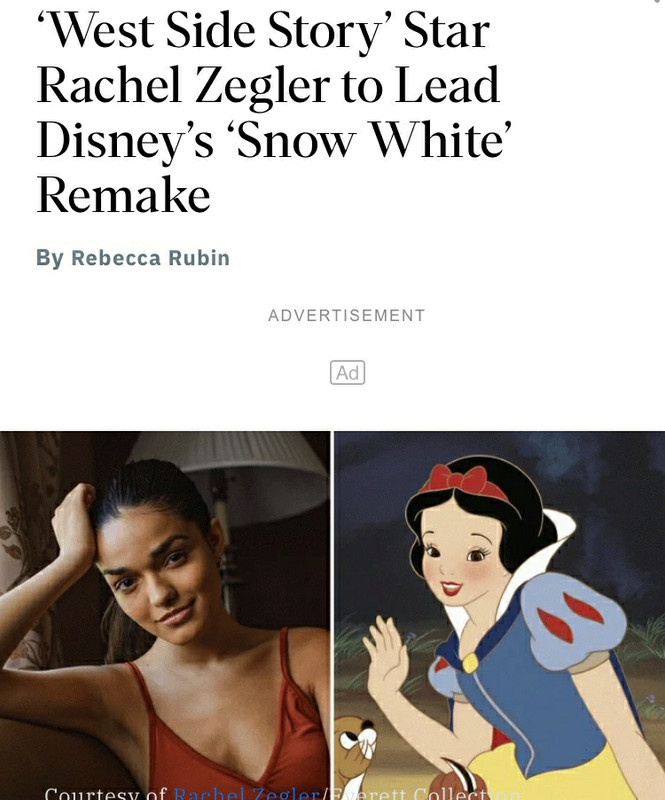
Task: Click the red bow on Snow White's hair
Action: [x=462, y=482]
